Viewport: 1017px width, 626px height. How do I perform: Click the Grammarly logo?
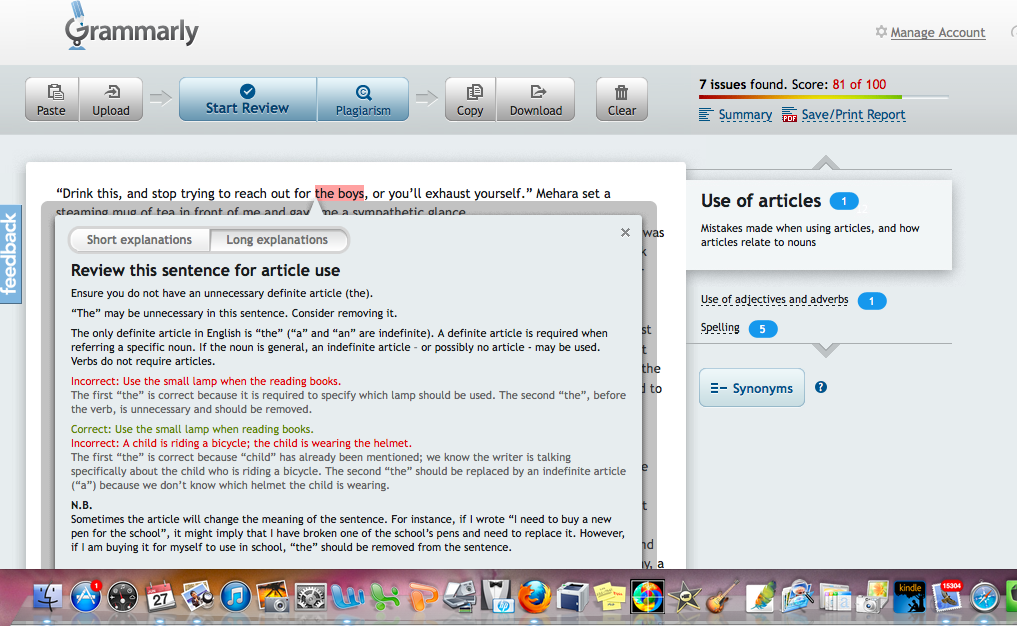click(x=132, y=27)
